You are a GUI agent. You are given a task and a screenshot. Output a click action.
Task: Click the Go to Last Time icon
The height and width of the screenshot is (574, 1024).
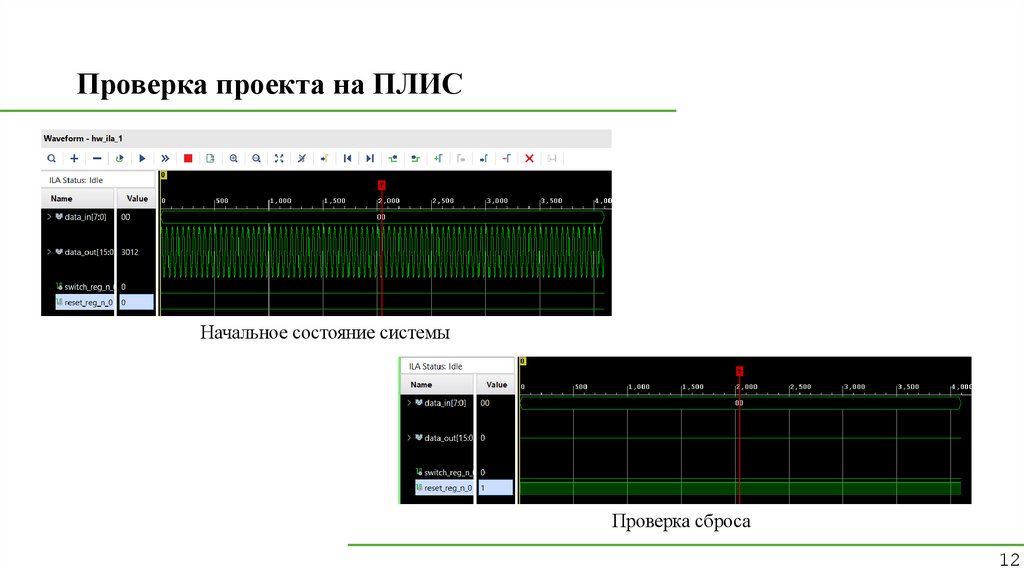tap(370, 158)
